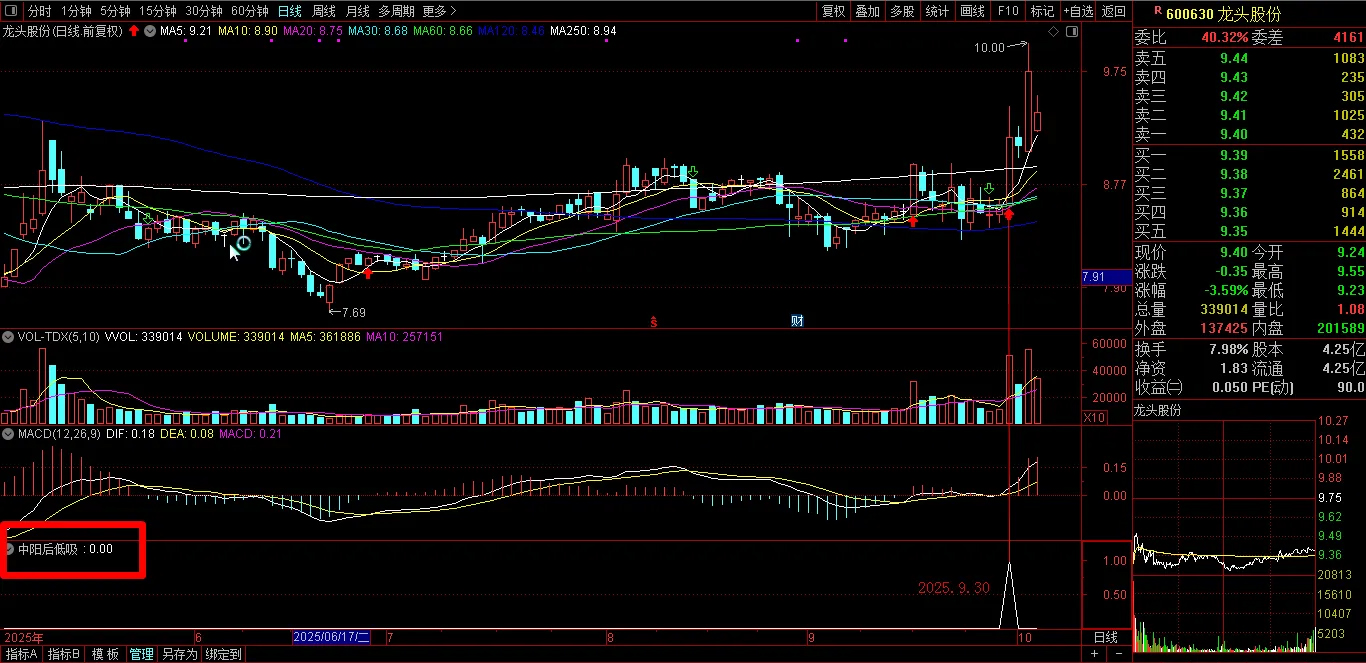Viewport: 1366px width, 663px height.
Task: Click the diamond icon at chart top right
Action: pos(1054,33)
